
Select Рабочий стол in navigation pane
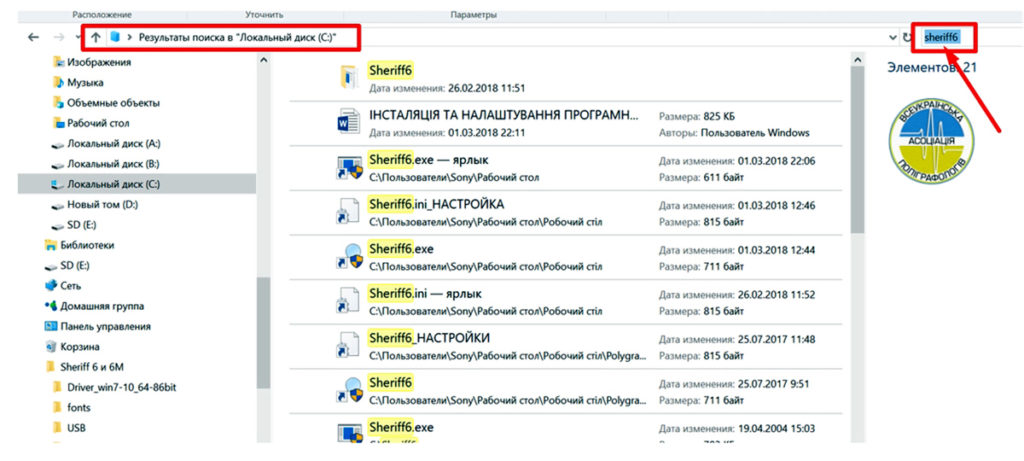click(98, 123)
